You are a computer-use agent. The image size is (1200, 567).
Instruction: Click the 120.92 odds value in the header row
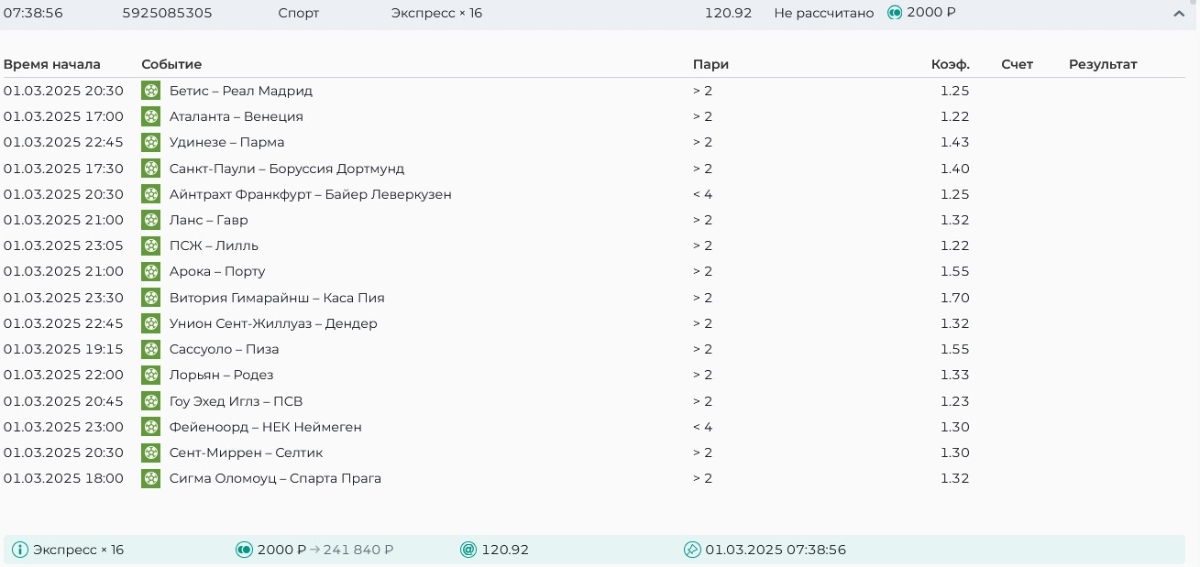pos(728,13)
